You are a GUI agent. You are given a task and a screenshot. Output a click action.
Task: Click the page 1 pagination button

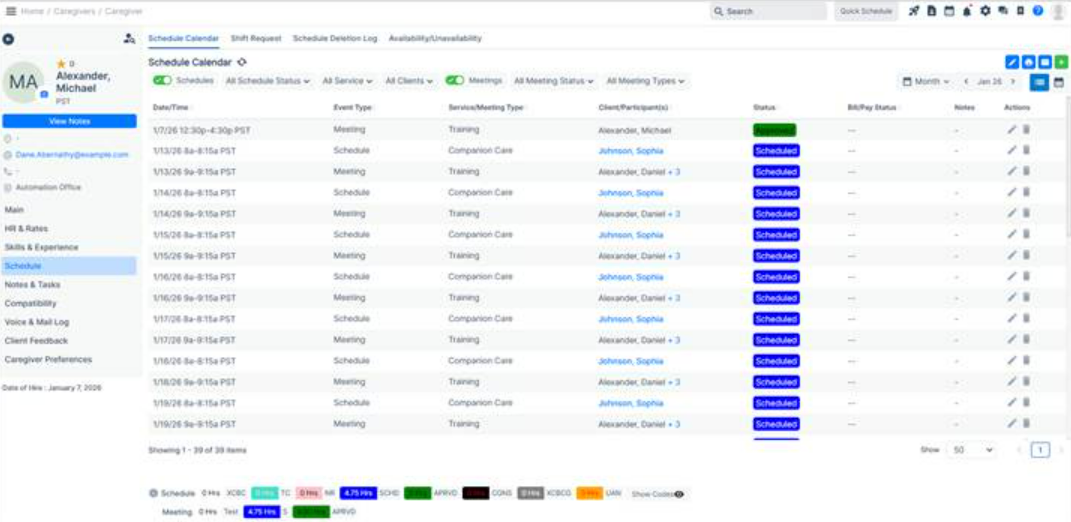1040,450
